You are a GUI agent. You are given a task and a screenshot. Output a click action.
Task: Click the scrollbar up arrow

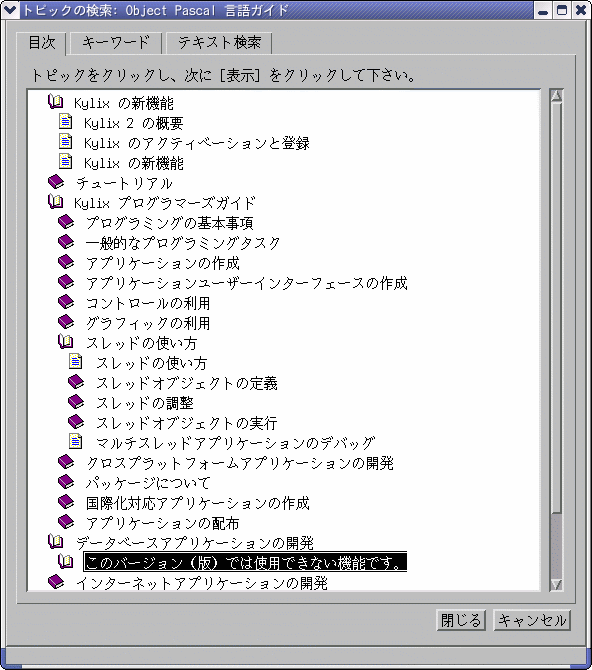tap(556, 96)
